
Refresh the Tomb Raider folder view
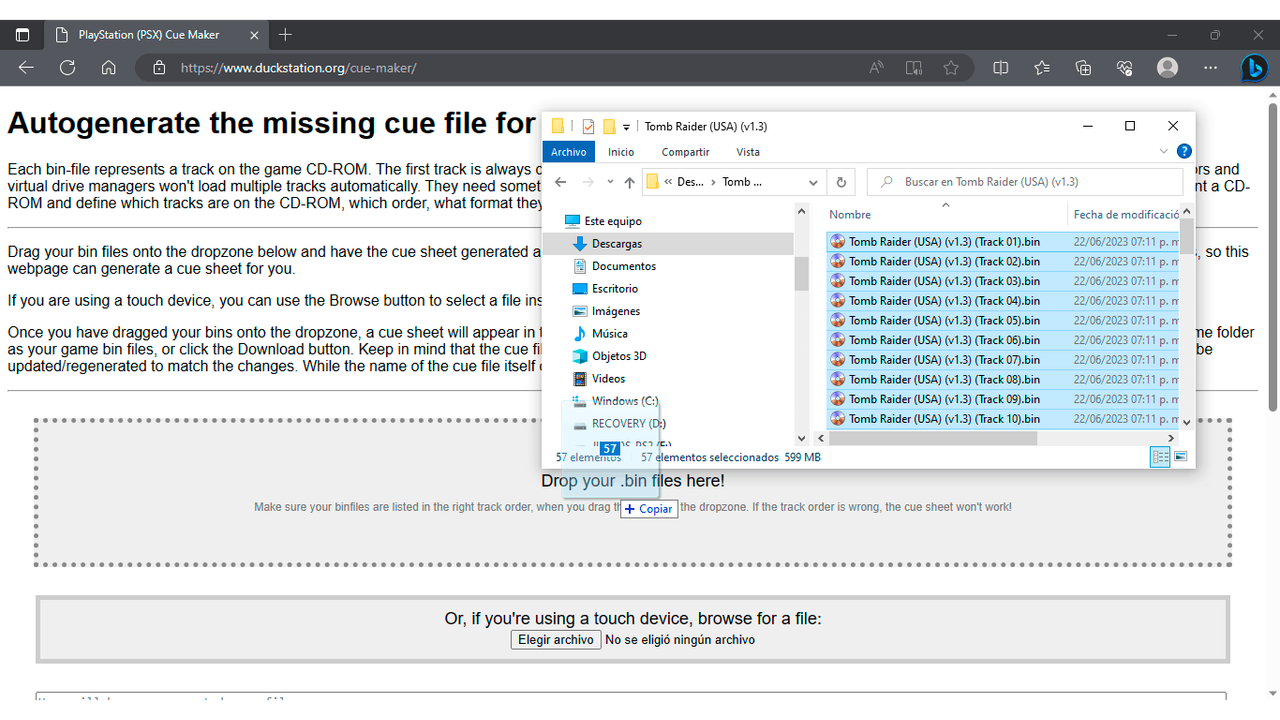point(841,182)
